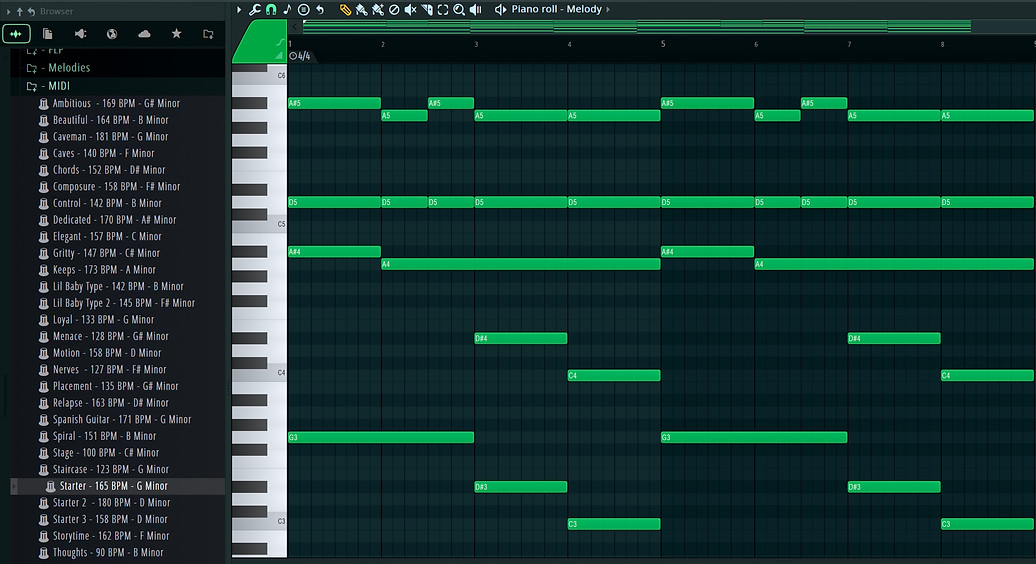Select Beautiful - 164 BPM - B Minor
The height and width of the screenshot is (564, 1036).
tap(110, 120)
